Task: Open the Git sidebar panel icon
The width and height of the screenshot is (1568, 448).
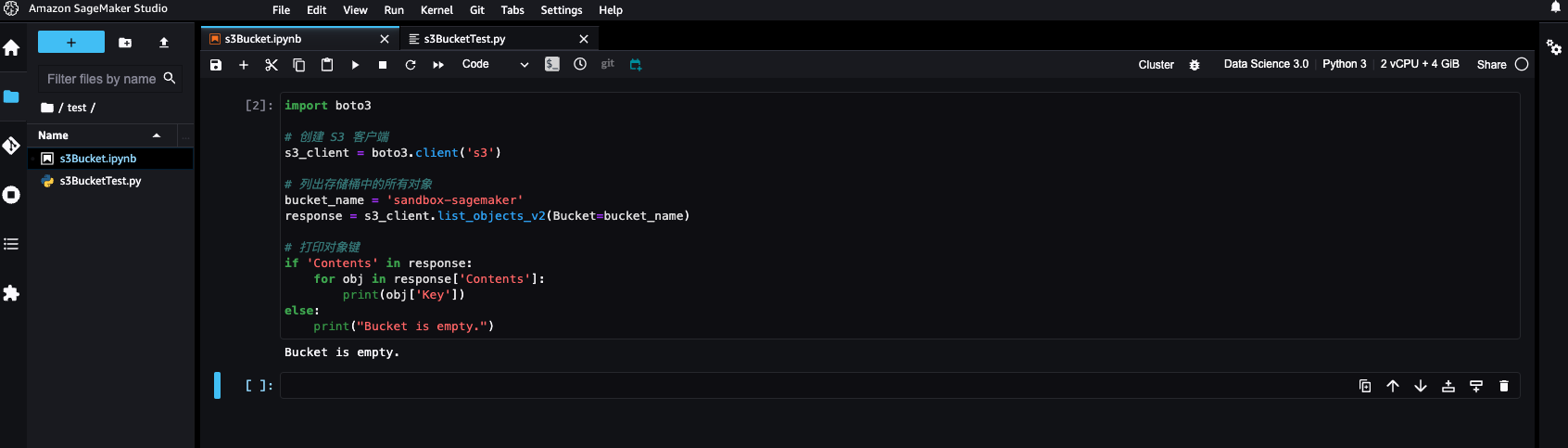Action: point(11,146)
